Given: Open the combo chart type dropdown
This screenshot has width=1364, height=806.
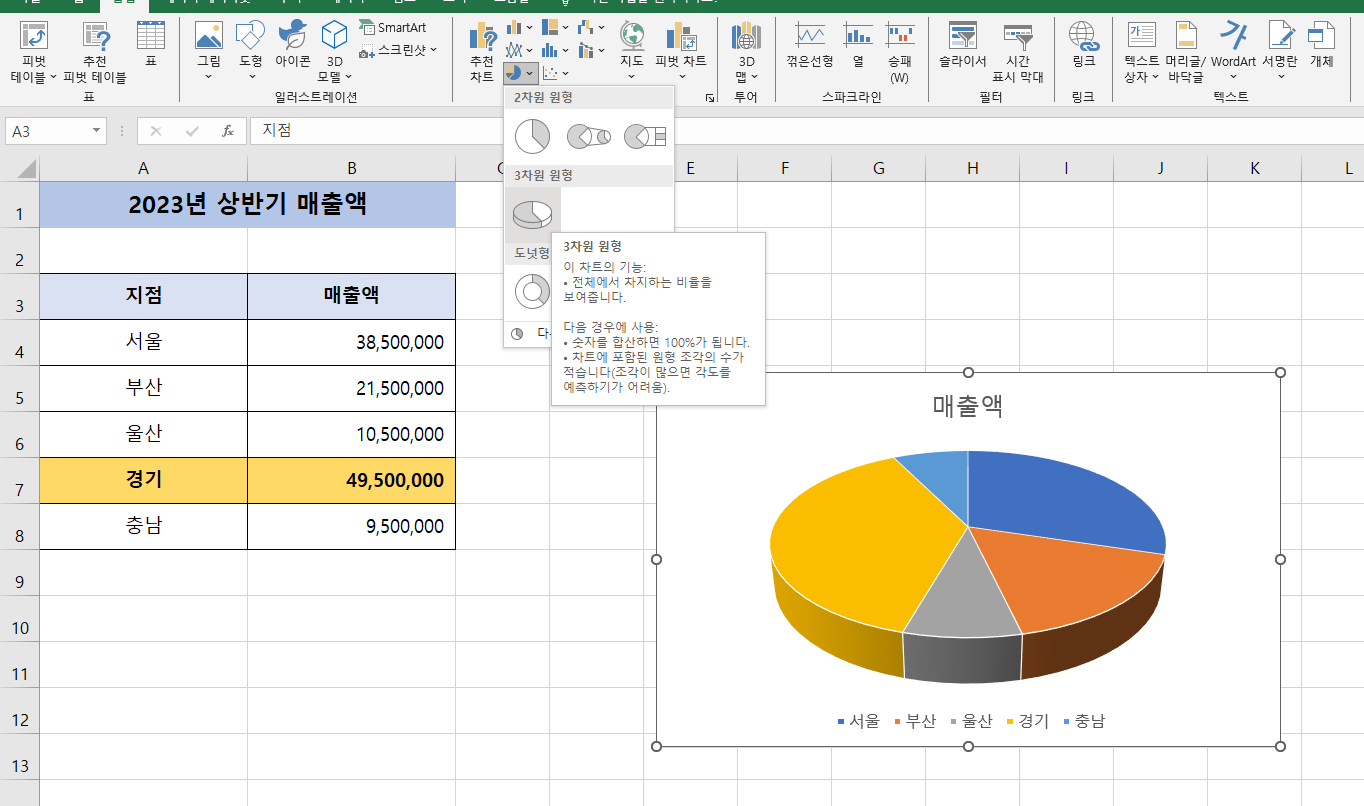Looking at the screenshot, I should click(591, 50).
